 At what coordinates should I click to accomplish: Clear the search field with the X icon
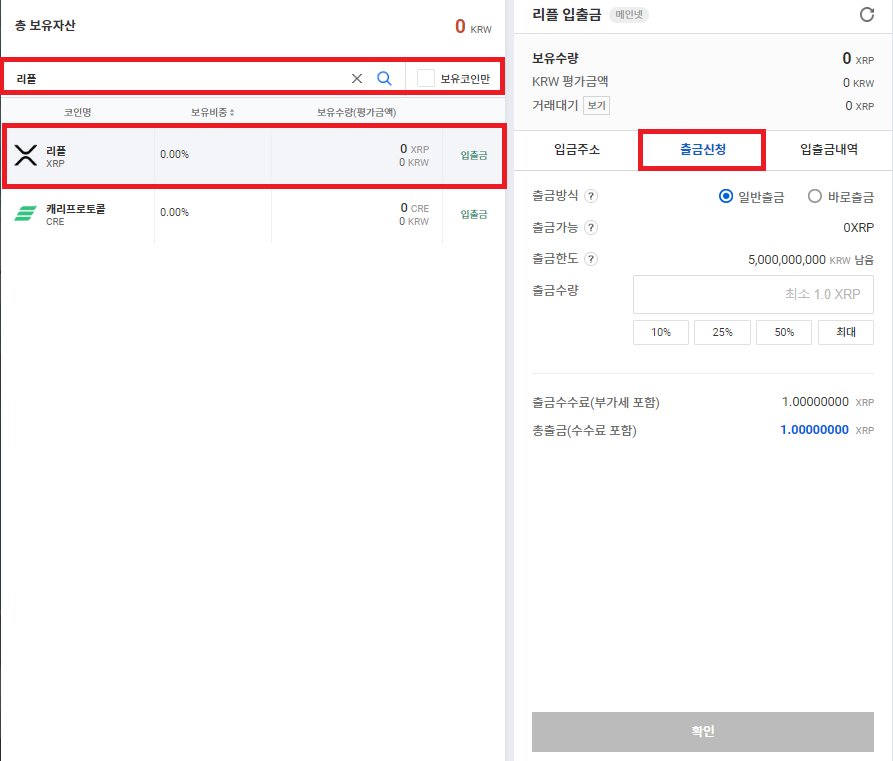coord(357,79)
